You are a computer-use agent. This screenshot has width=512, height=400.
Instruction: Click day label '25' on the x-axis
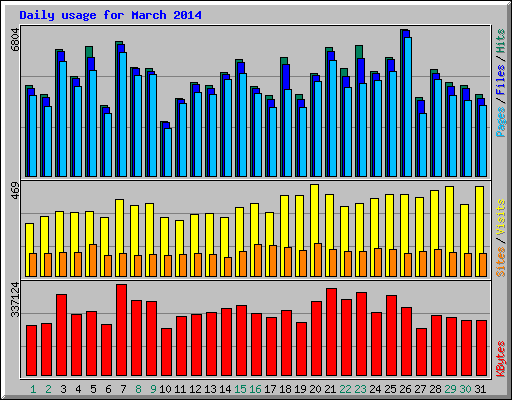(x=390, y=389)
